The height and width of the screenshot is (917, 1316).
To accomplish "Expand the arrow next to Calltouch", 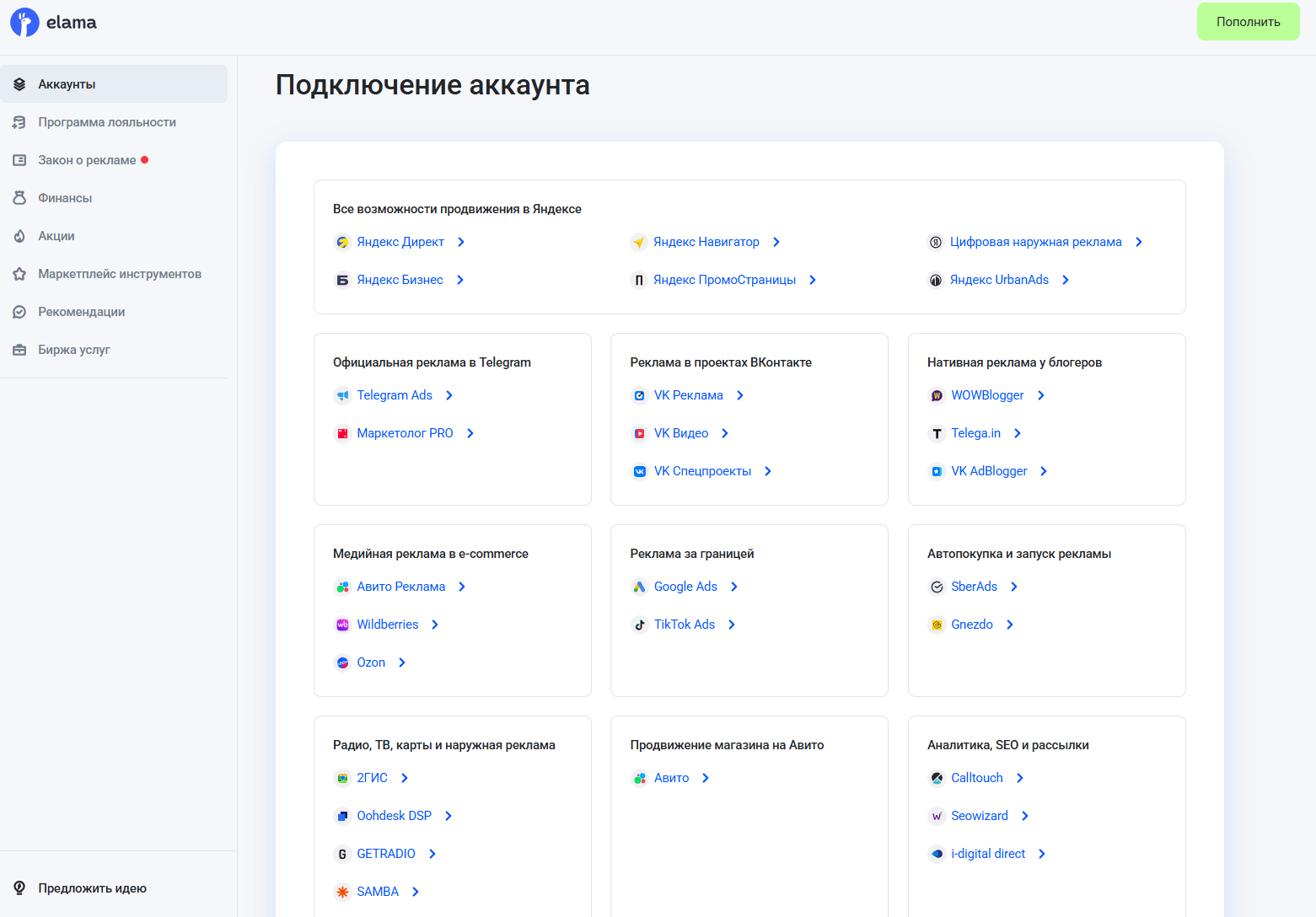I will 1020,778.
